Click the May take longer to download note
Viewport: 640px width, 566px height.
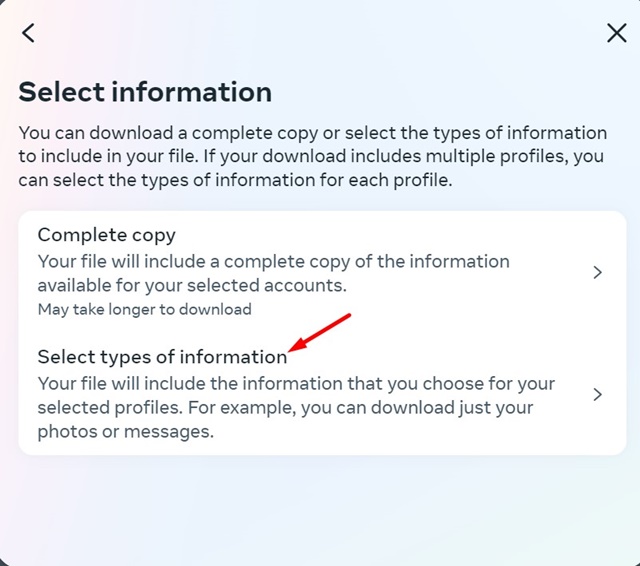[144, 309]
